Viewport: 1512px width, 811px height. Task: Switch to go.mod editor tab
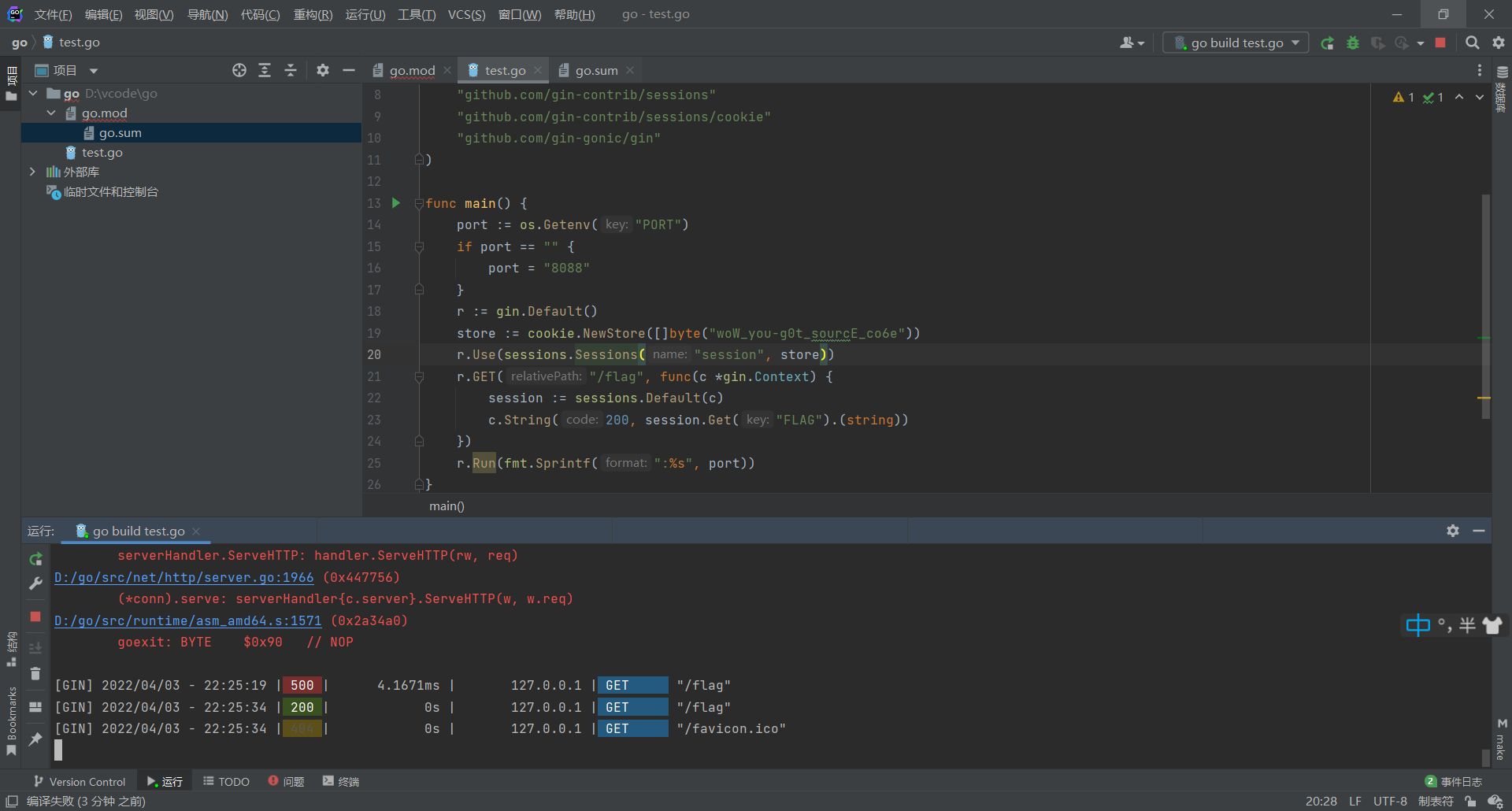point(412,70)
